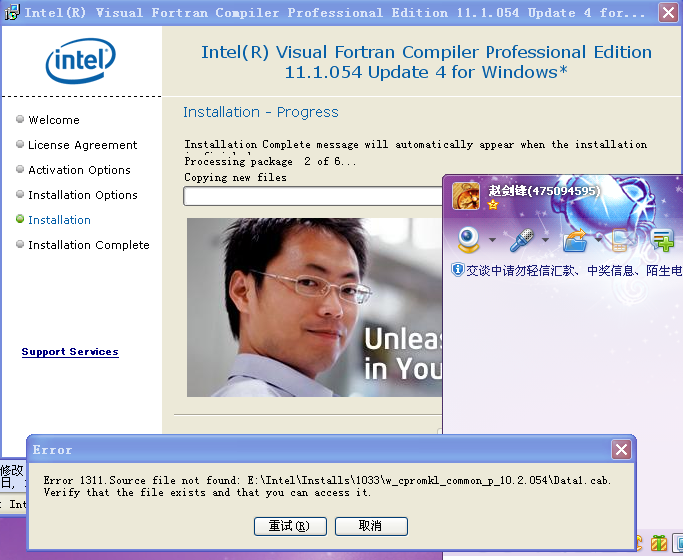The height and width of the screenshot is (560, 683).
Task: Click the send file folder icon in QQ
Action: pos(575,240)
